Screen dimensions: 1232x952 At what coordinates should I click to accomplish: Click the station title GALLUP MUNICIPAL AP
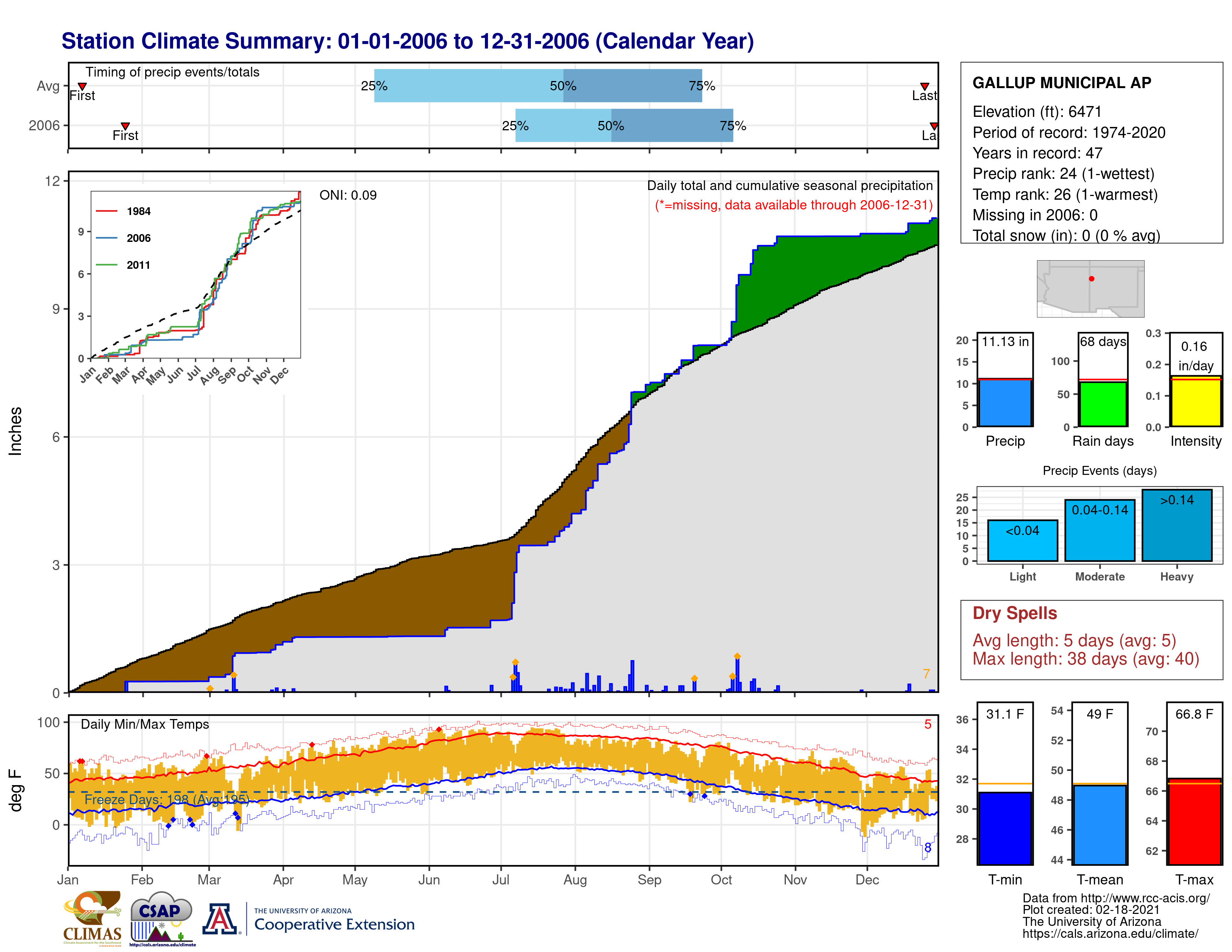tap(1062, 83)
